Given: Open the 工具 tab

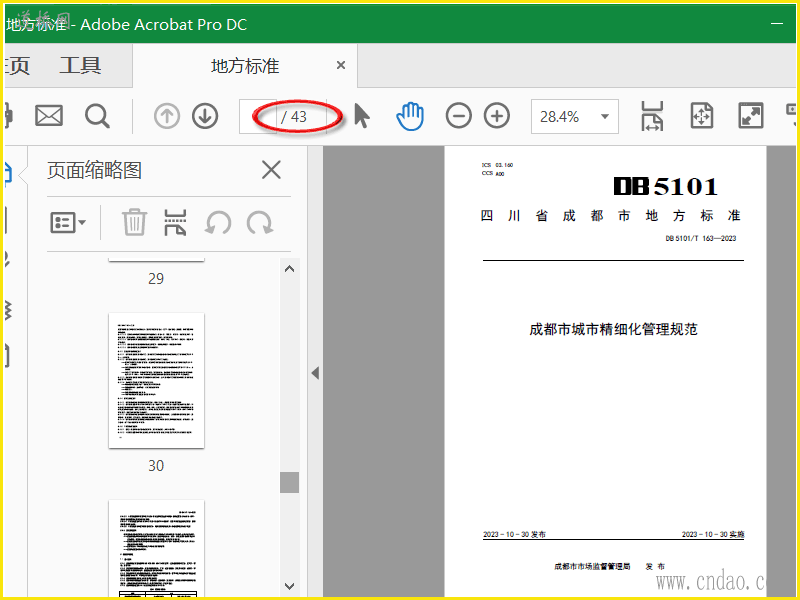Looking at the screenshot, I should click(80, 65).
